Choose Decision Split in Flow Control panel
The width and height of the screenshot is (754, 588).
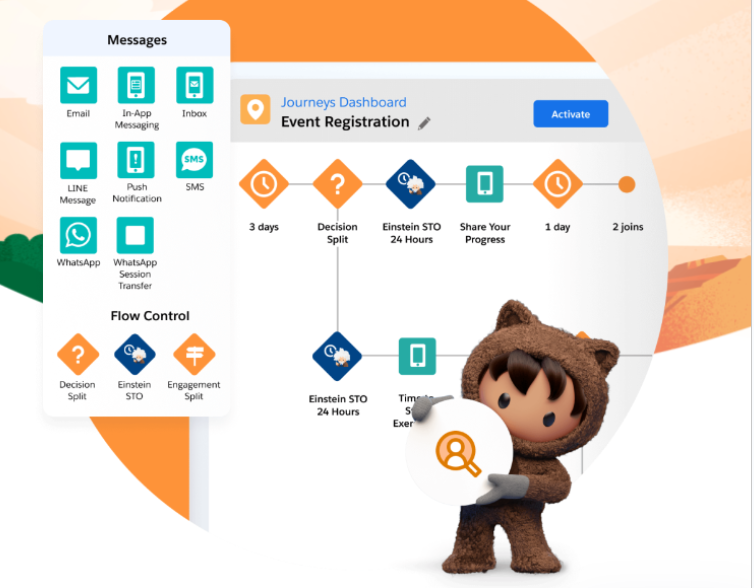[x=78, y=354]
